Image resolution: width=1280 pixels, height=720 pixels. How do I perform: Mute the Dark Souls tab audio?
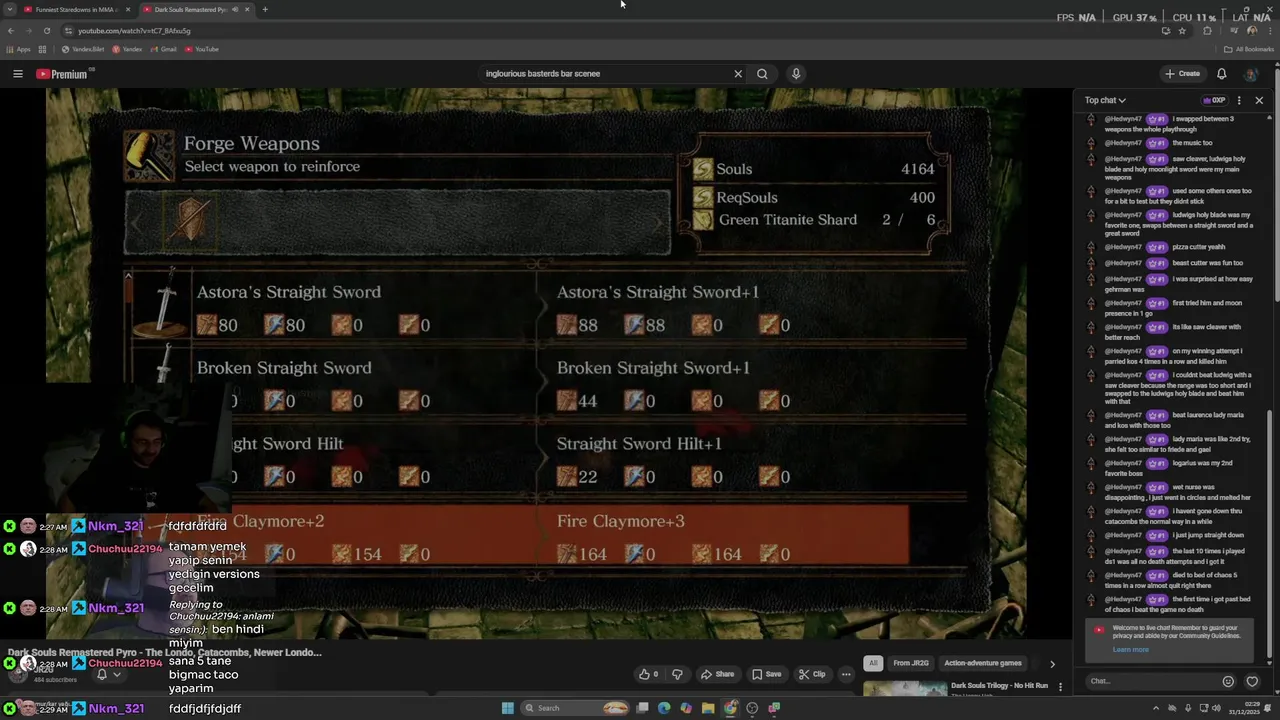235,9
